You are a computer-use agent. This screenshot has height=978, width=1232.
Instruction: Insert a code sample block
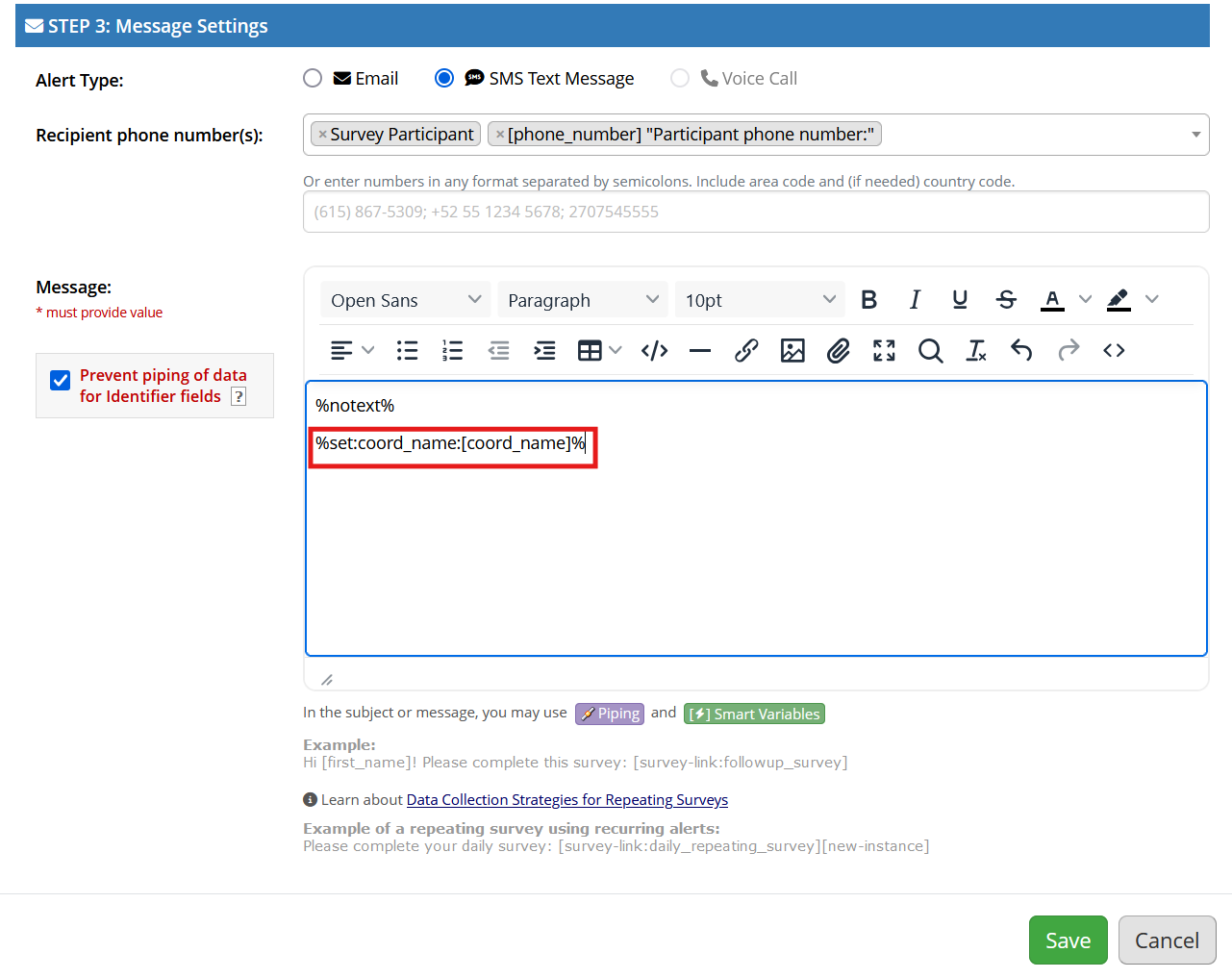pyautogui.click(x=655, y=350)
